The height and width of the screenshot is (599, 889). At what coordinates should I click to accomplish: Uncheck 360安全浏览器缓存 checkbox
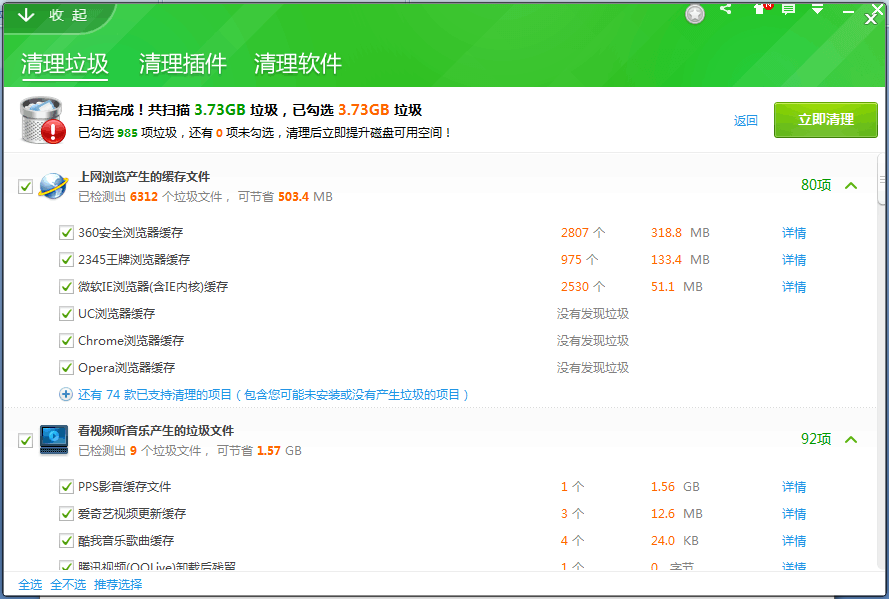coord(67,233)
